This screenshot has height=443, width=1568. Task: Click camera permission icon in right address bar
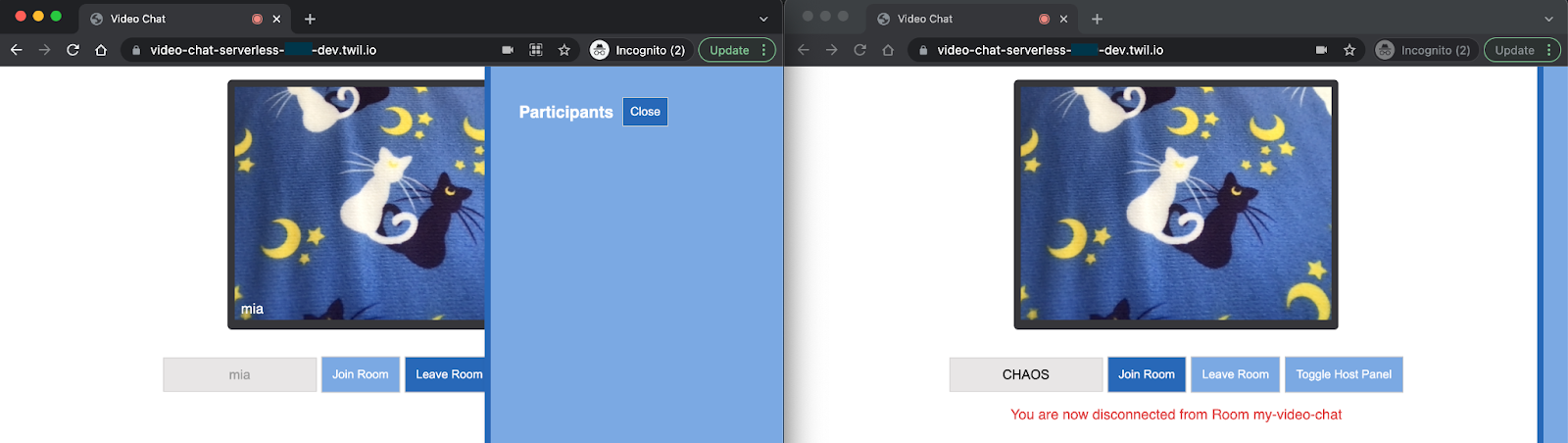[x=1321, y=50]
